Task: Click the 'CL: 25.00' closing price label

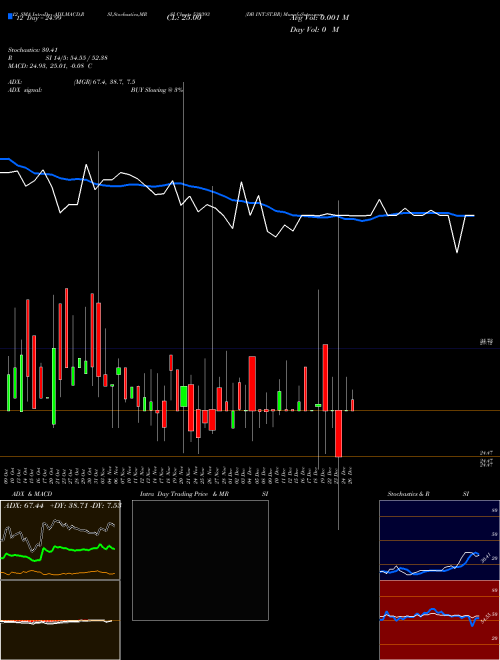Action: [184, 18]
